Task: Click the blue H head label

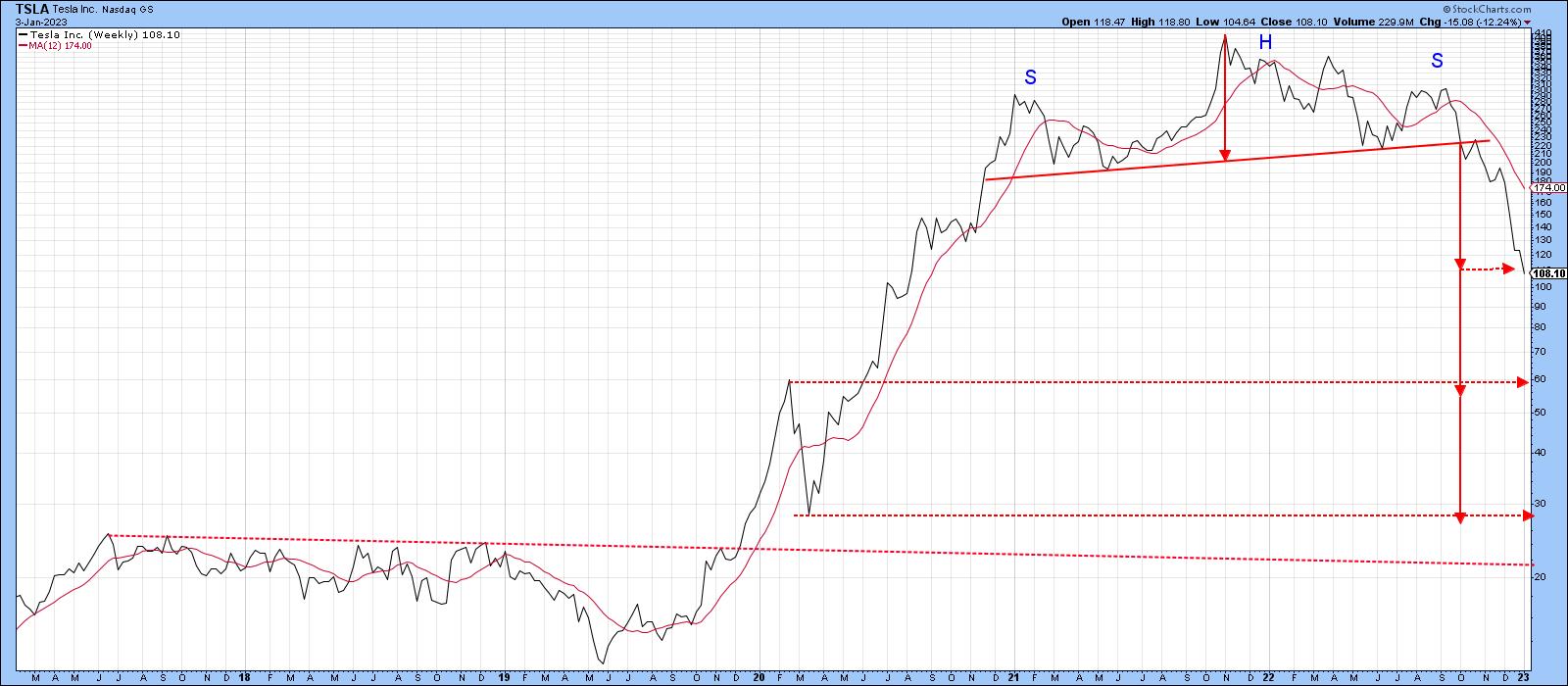Action: (1265, 42)
